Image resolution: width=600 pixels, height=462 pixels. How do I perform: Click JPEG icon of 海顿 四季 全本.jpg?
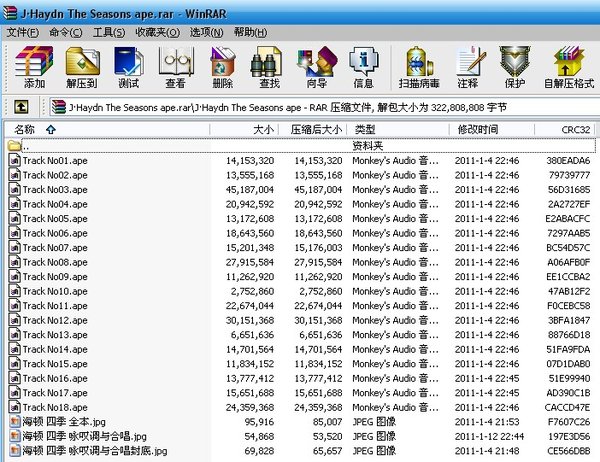pyautogui.click(x=15, y=422)
